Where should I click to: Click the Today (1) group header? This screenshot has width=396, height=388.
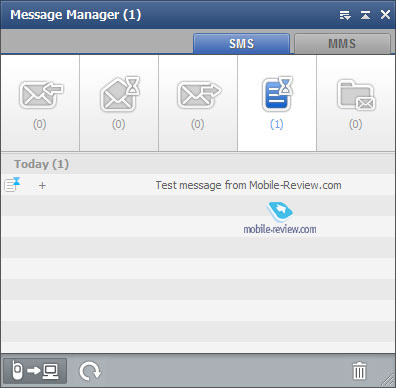point(198,164)
